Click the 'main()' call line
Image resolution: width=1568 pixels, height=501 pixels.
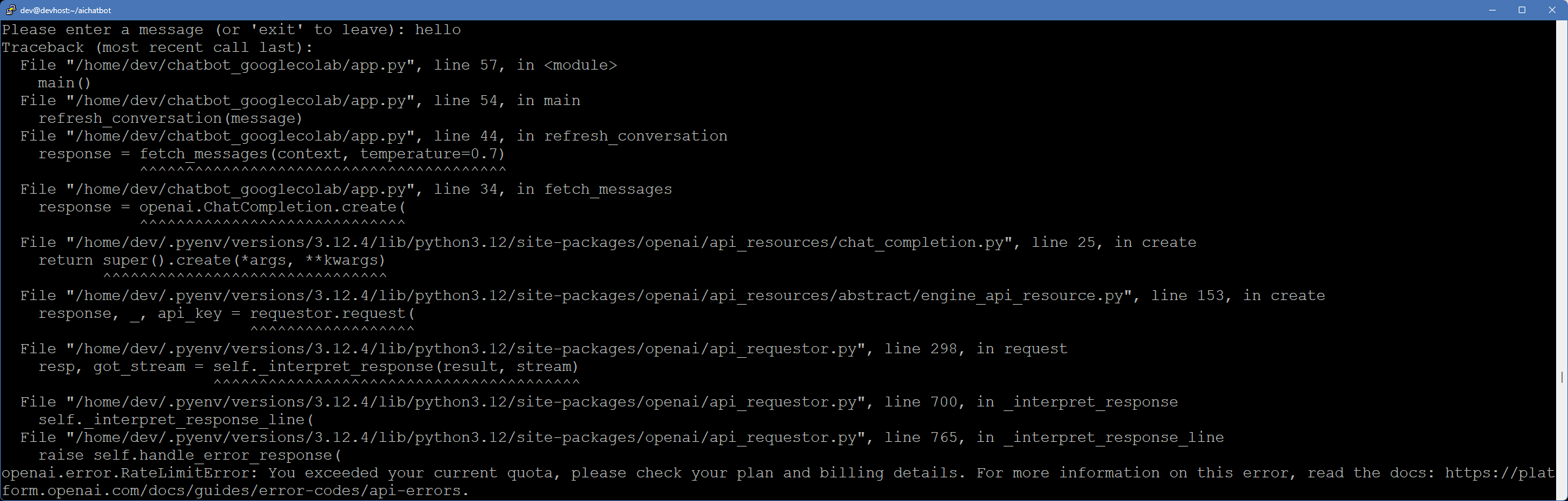click(x=64, y=83)
